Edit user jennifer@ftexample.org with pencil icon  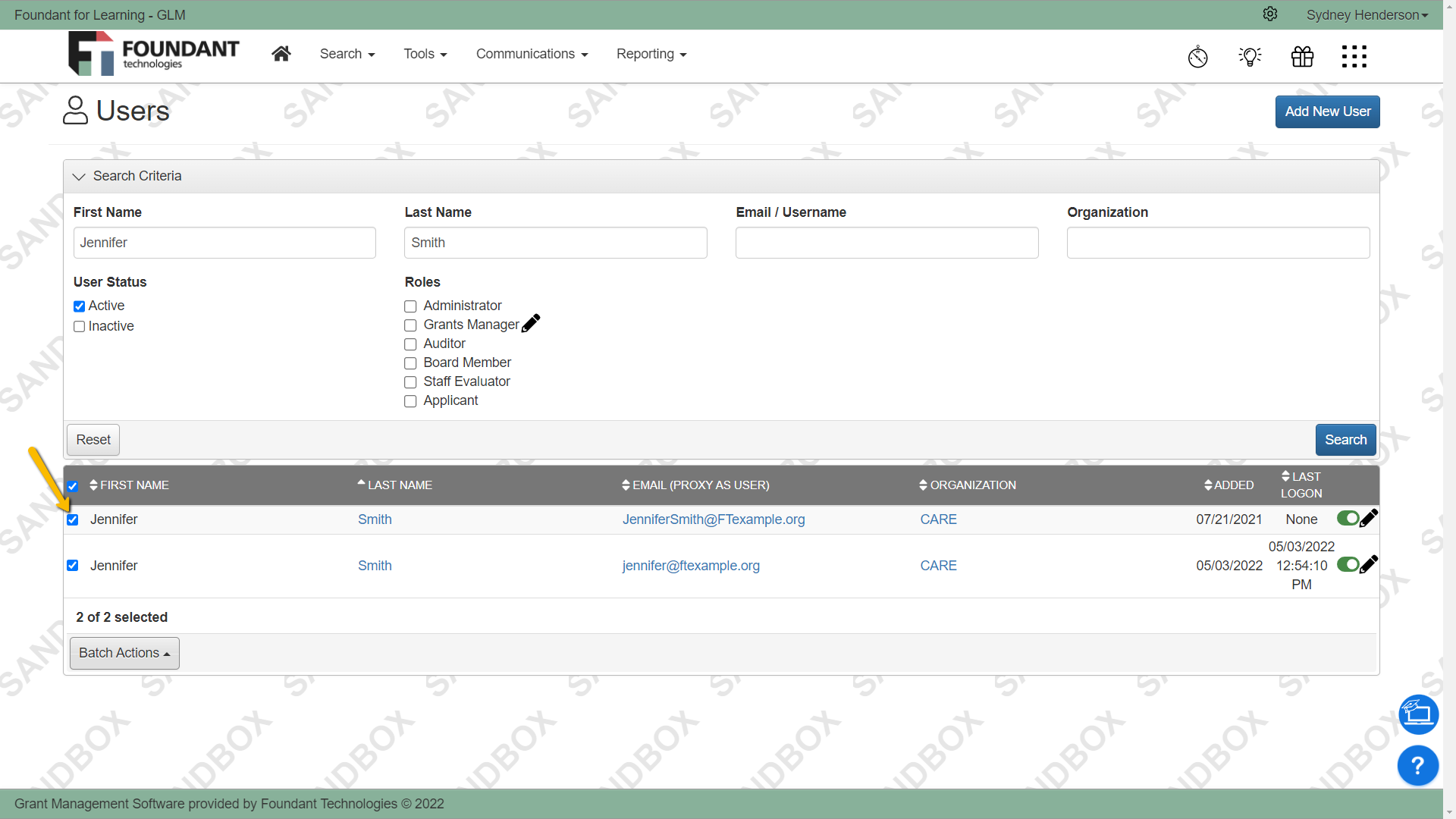[x=1369, y=565]
